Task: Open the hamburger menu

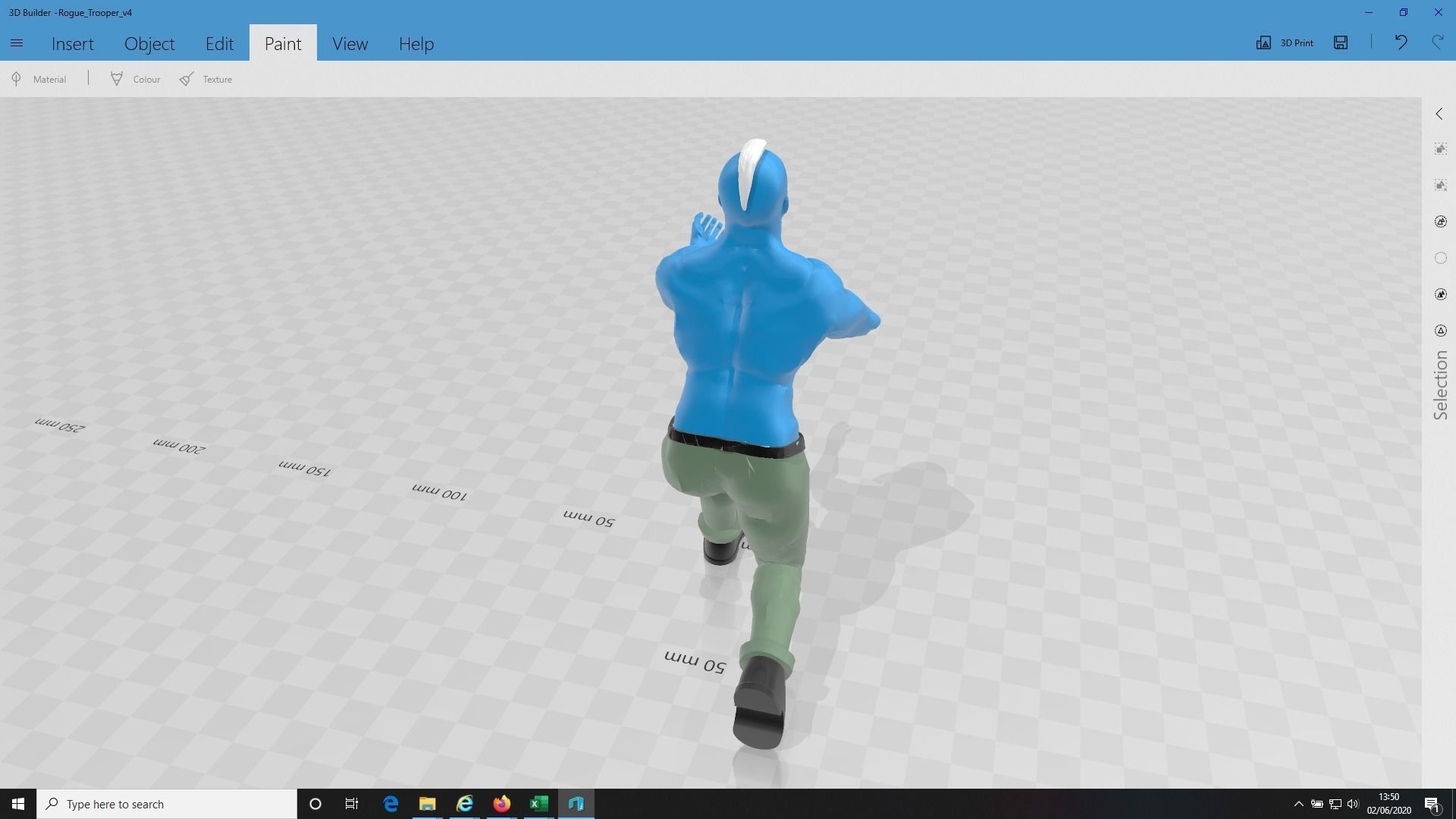Action: (x=17, y=43)
